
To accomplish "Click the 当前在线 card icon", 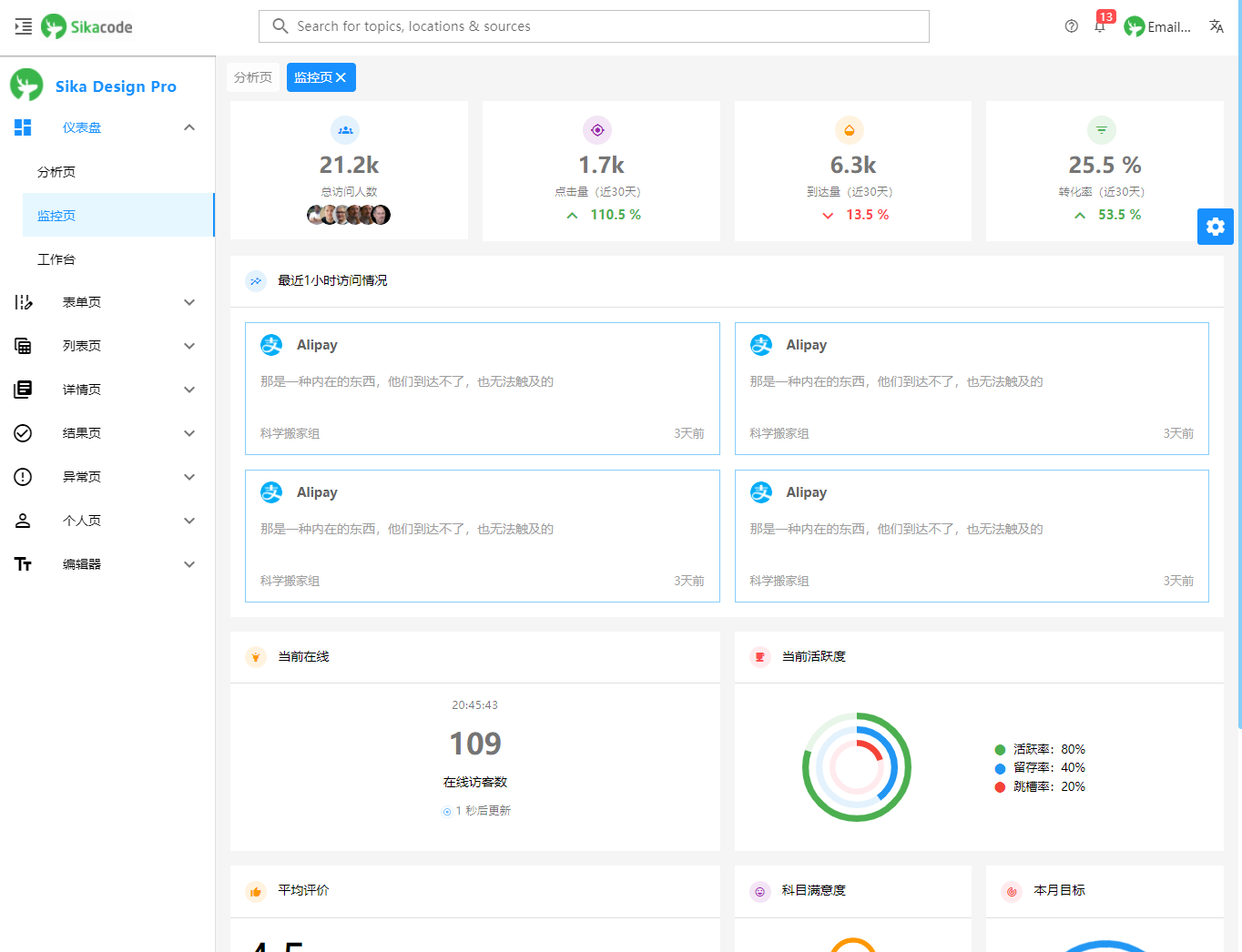I will 256,657.
